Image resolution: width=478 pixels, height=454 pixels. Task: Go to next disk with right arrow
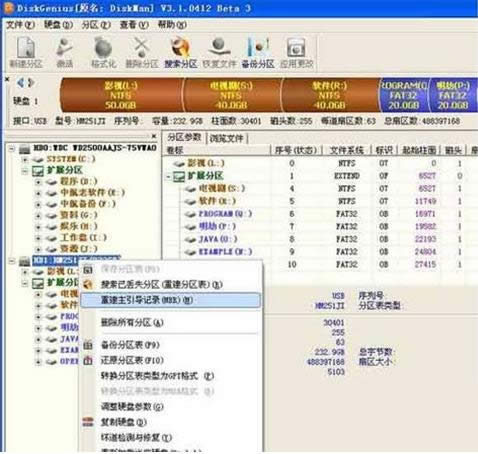(31, 82)
